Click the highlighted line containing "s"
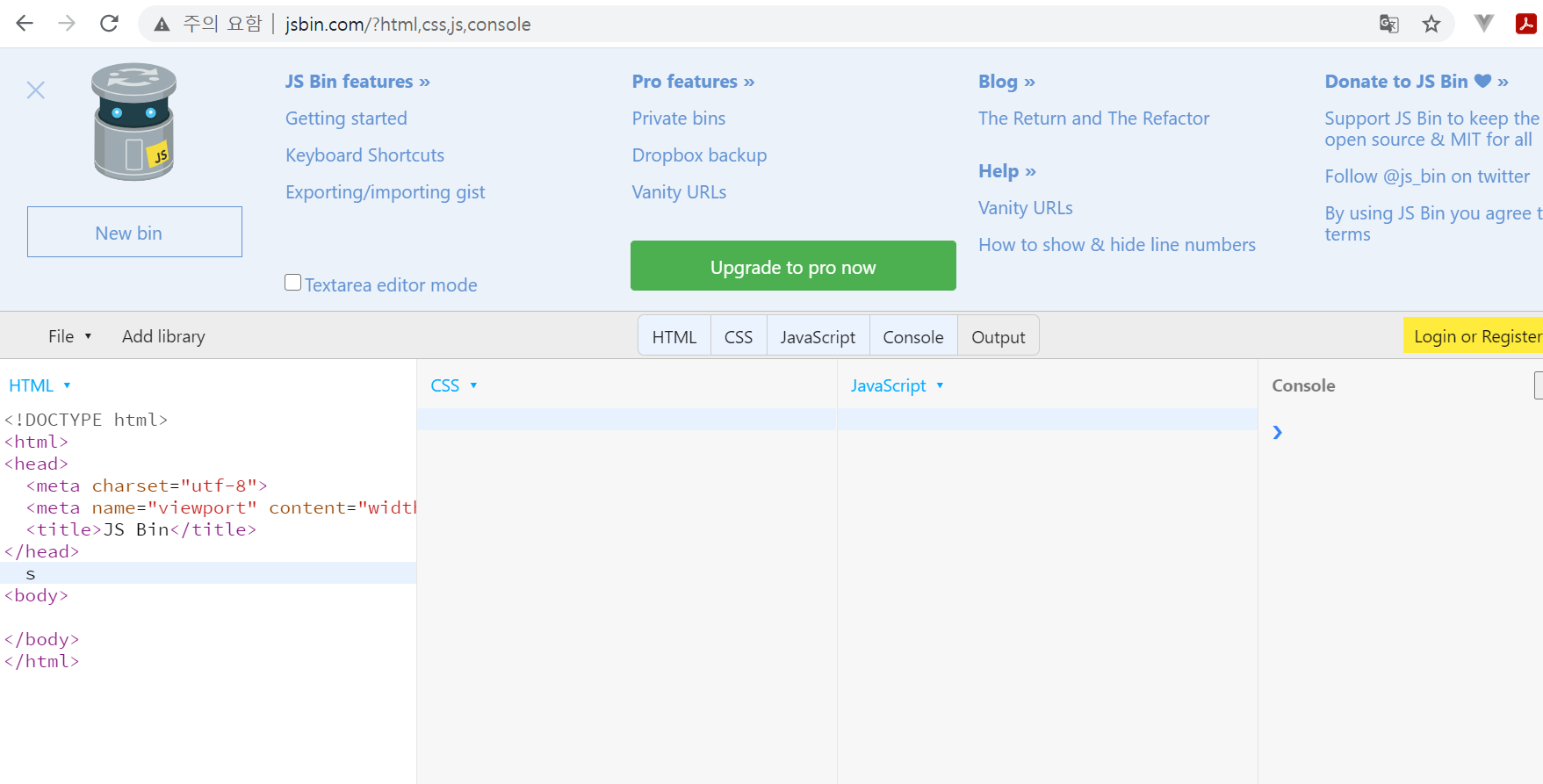The image size is (1543, 784). coord(208,573)
